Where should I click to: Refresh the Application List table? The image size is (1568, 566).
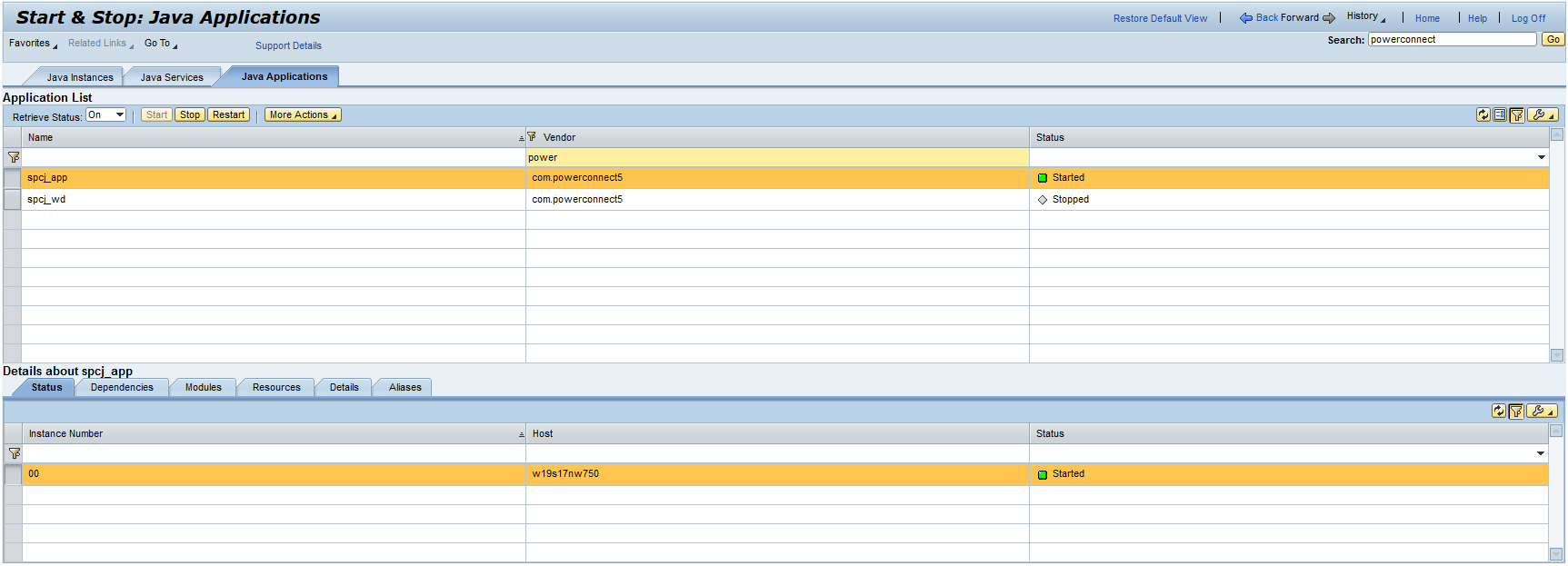1483,115
